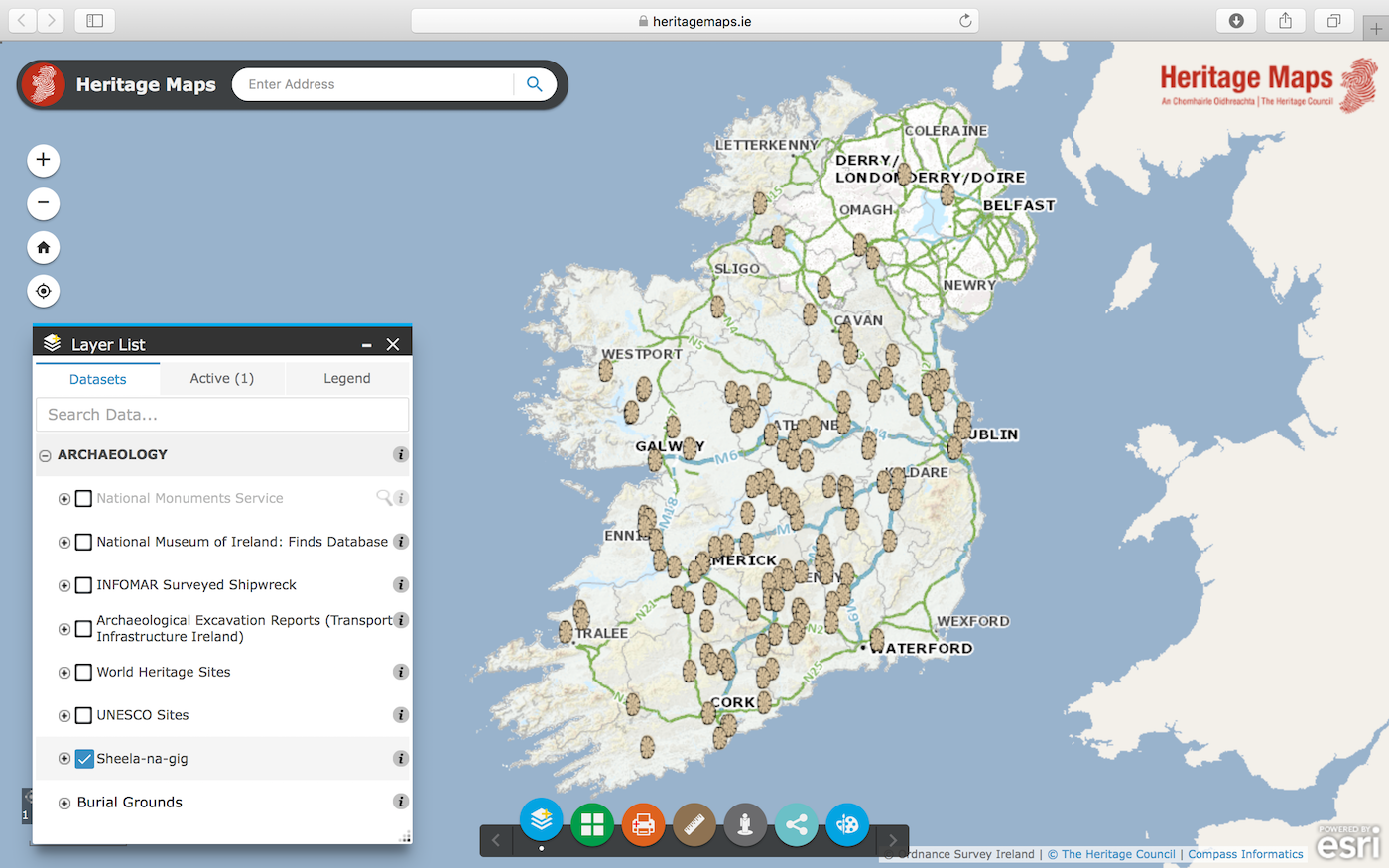This screenshot has height=868, width=1389.
Task: Click the zoom out minus button
Action: (43, 203)
